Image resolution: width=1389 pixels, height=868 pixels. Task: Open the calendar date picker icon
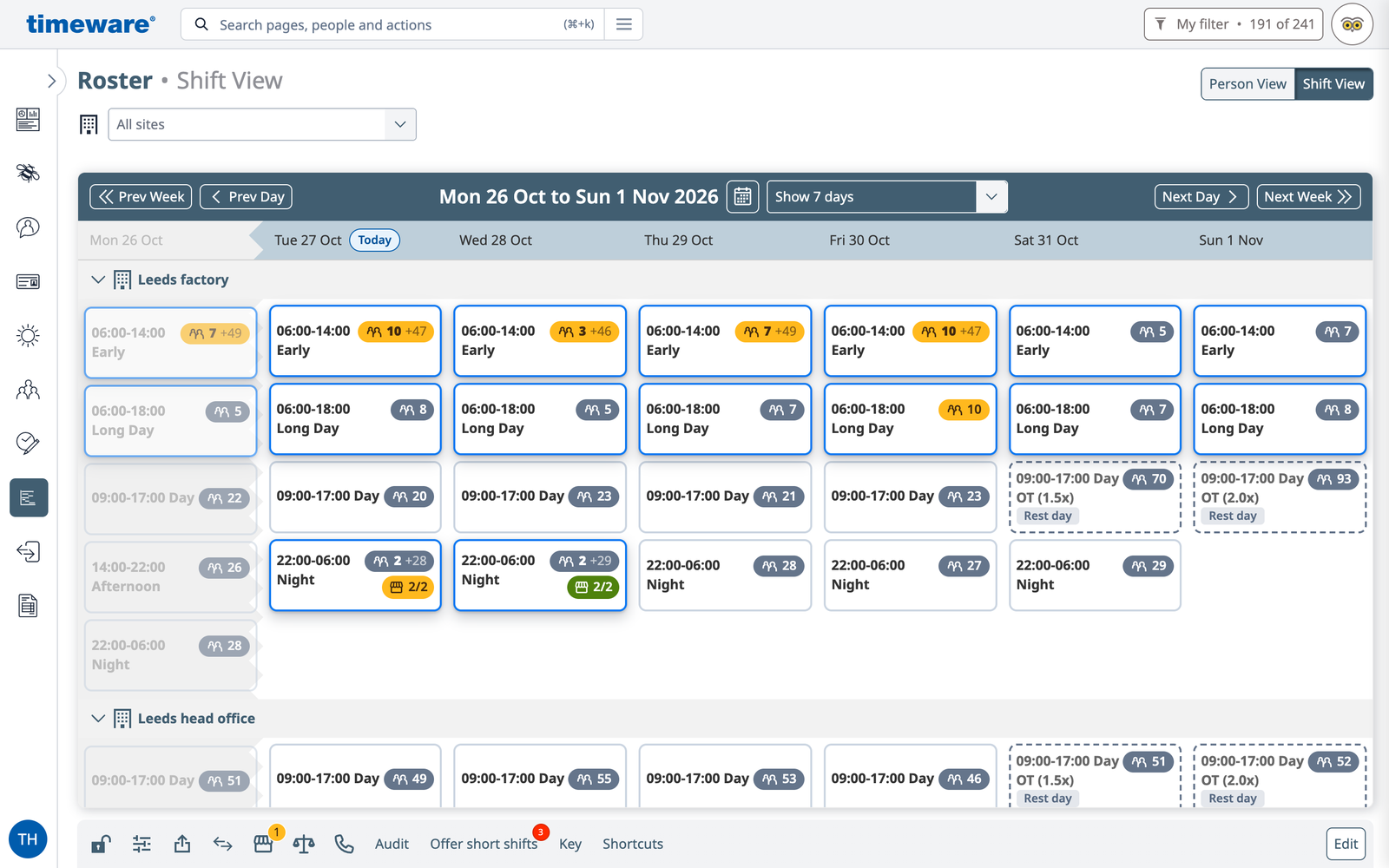click(x=742, y=197)
